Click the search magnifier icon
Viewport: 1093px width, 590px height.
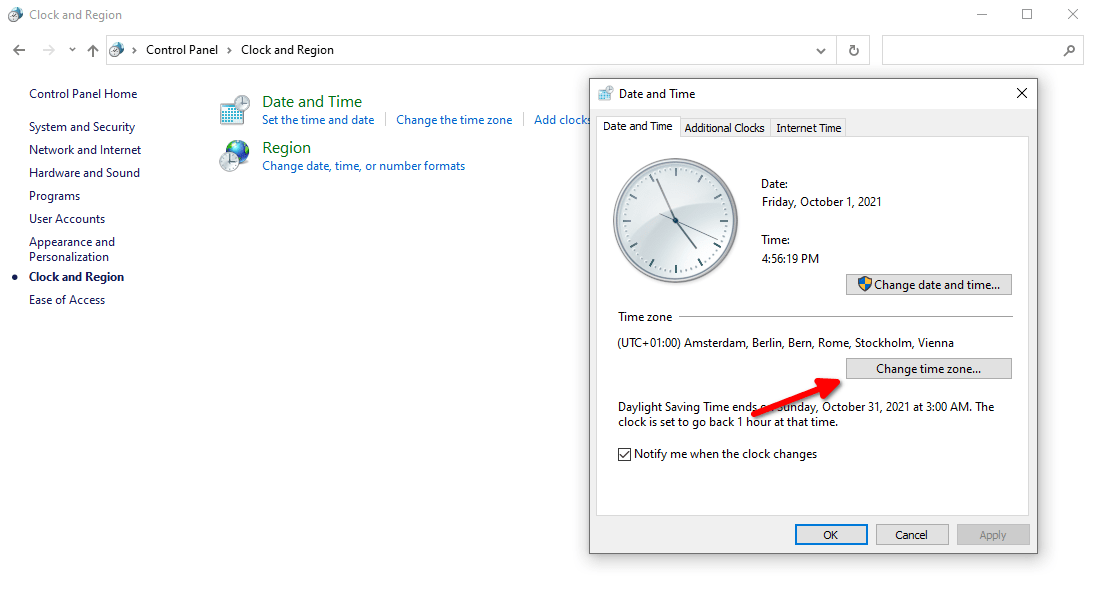tap(1070, 49)
